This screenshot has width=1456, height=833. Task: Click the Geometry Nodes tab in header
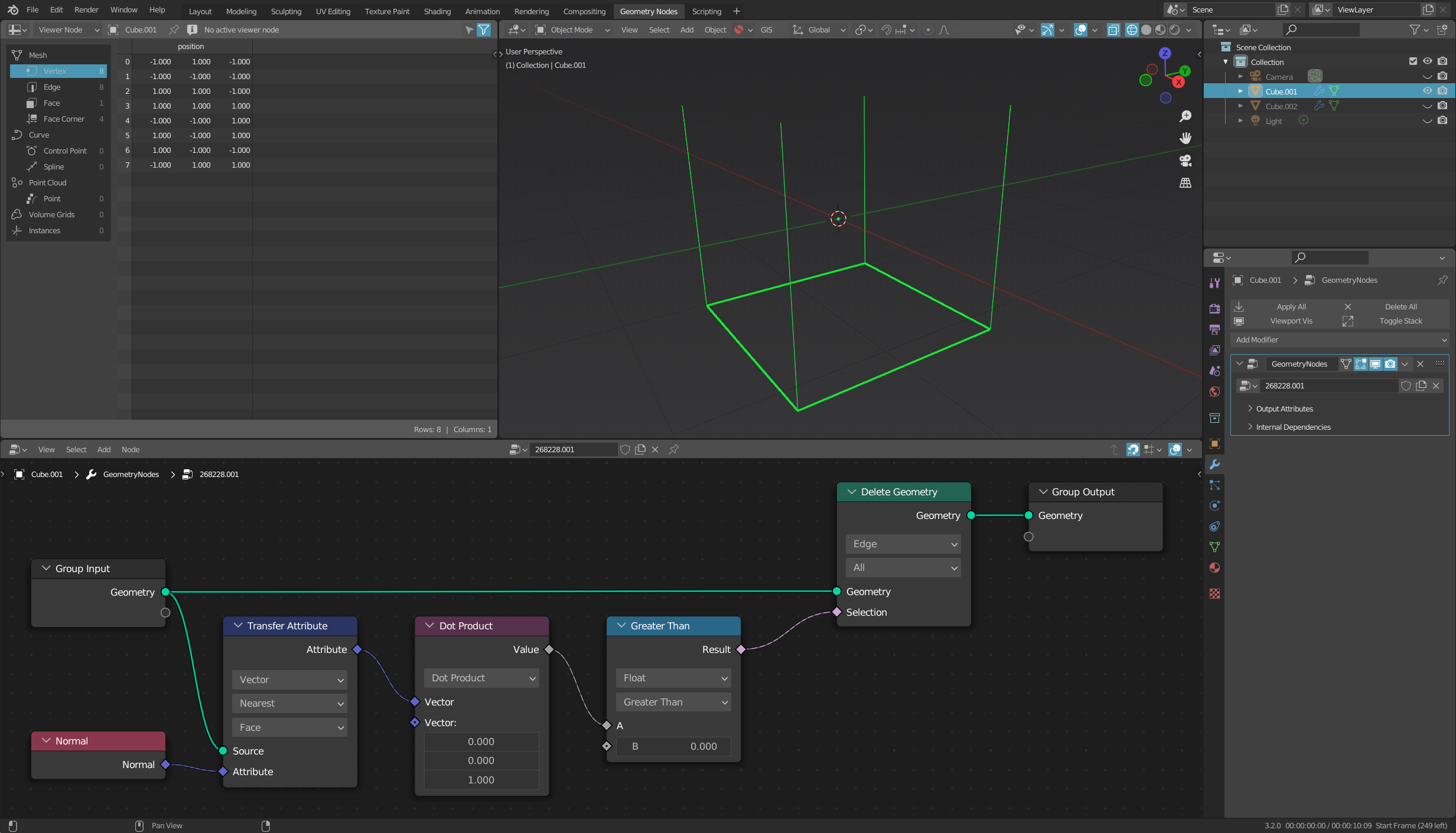tap(649, 11)
